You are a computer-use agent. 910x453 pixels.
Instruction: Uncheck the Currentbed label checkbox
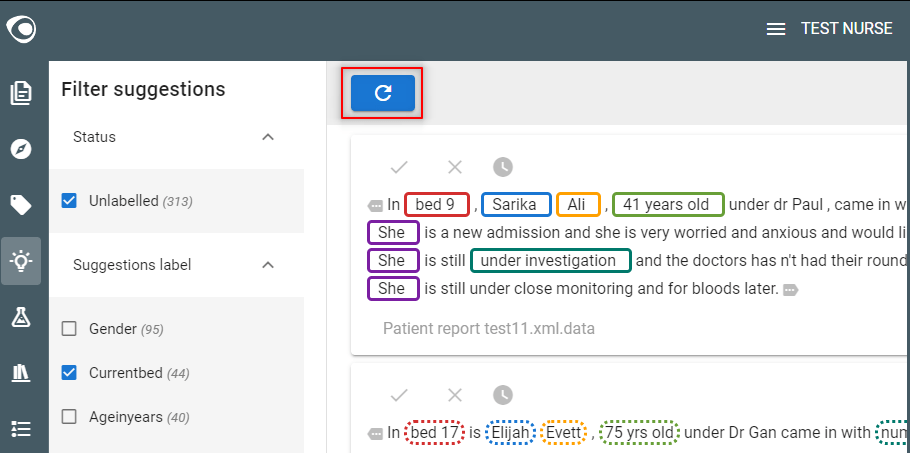(69, 373)
